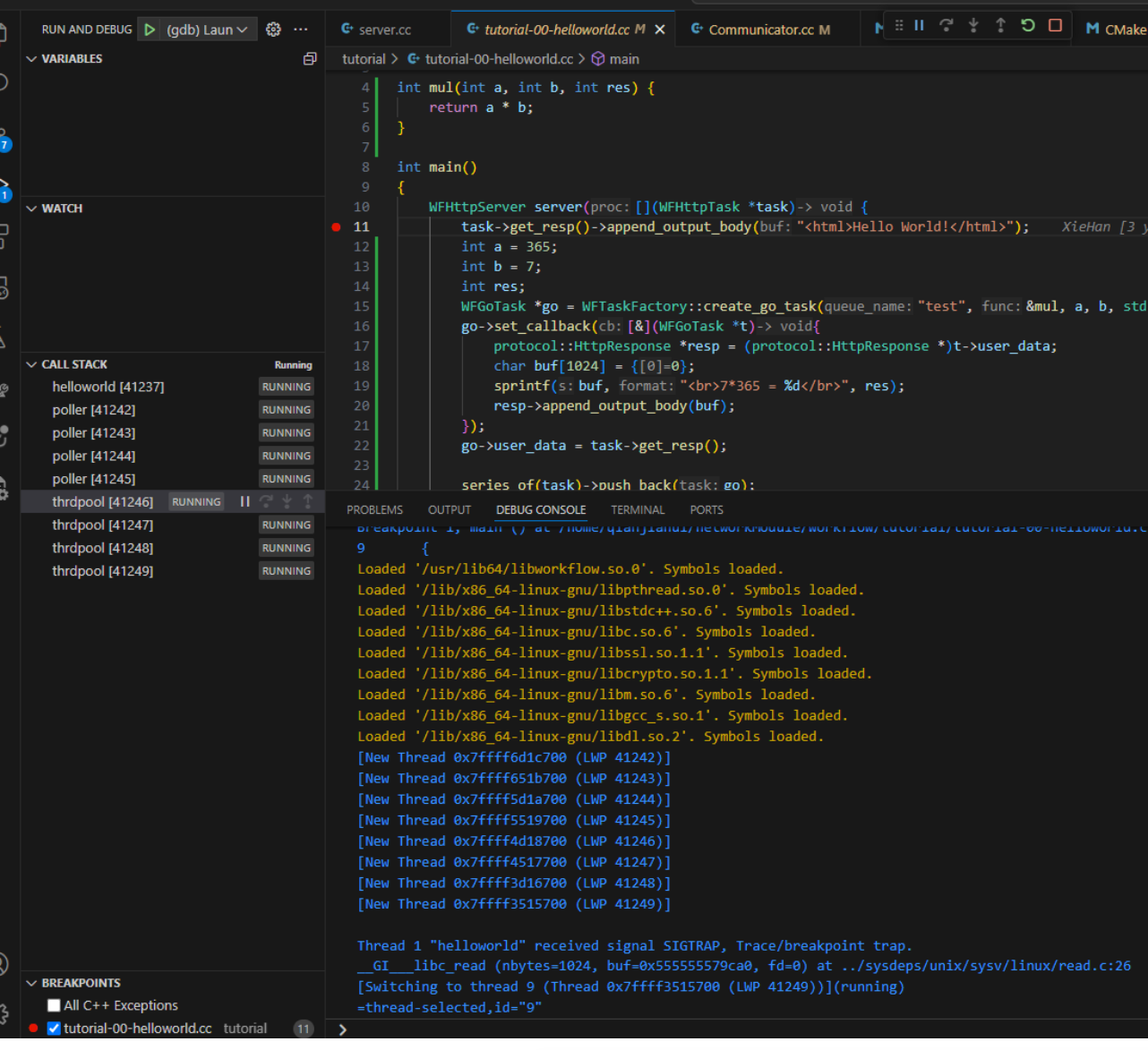Open Source Control activity bar icon with badge 7

[x=4, y=137]
